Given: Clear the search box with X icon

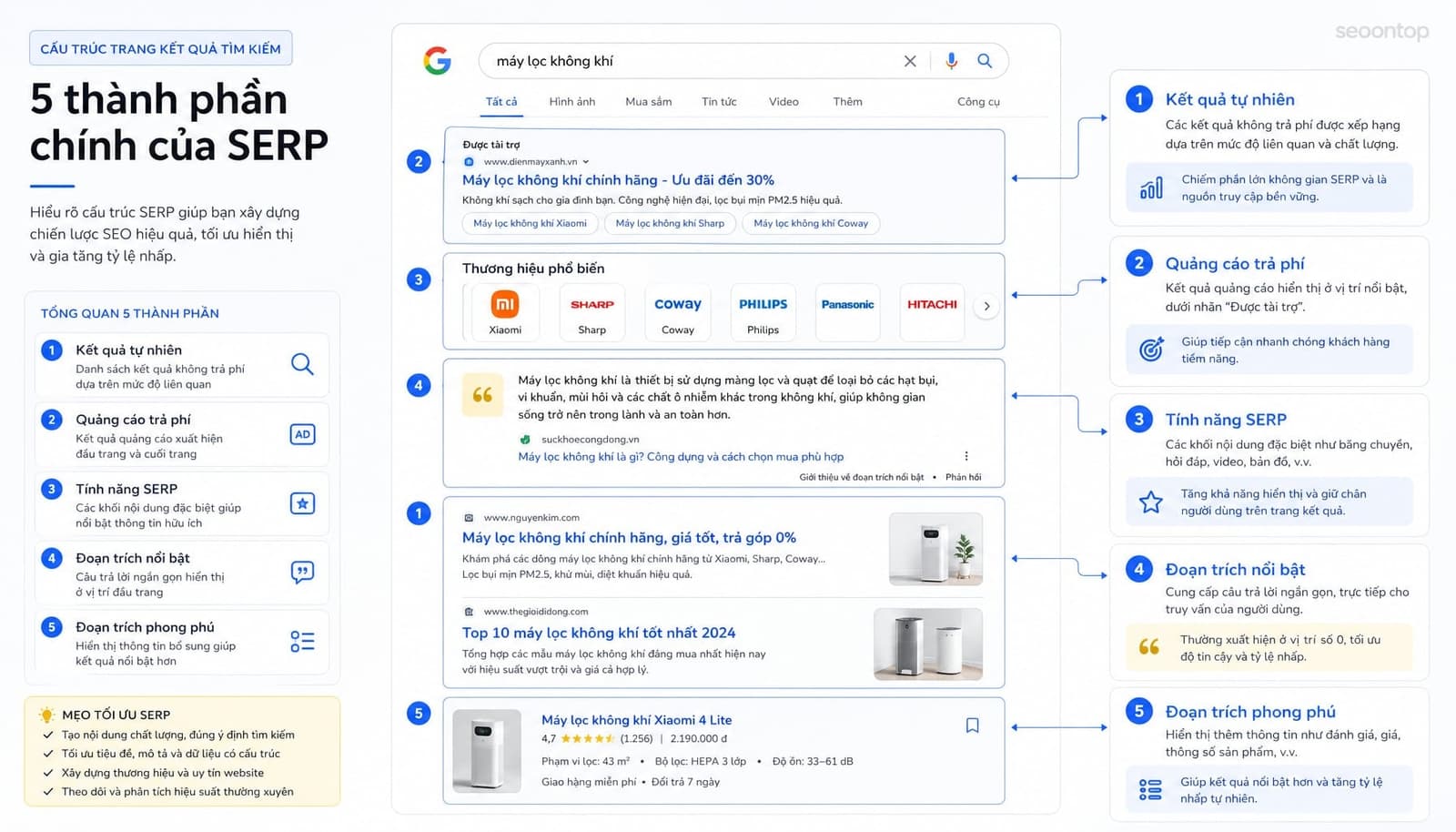Looking at the screenshot, I should [x=910, y=61].
